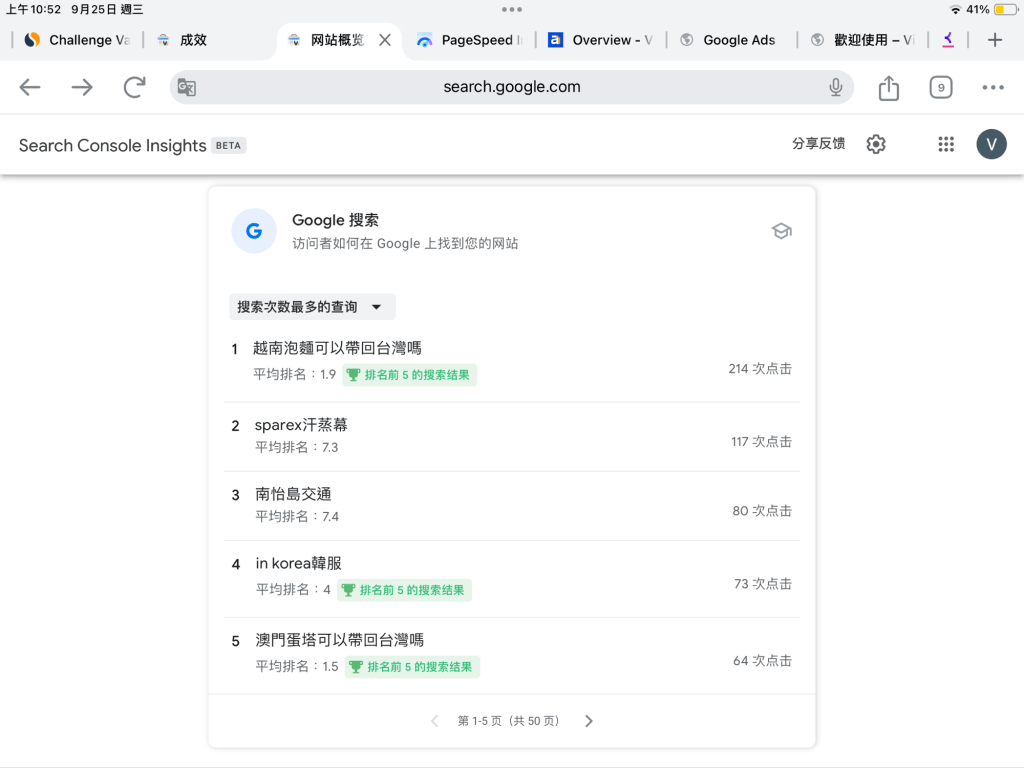Open the tab switcher showing 9 tabs
This screenshot has width=1024, height=768.
[940, 87]
